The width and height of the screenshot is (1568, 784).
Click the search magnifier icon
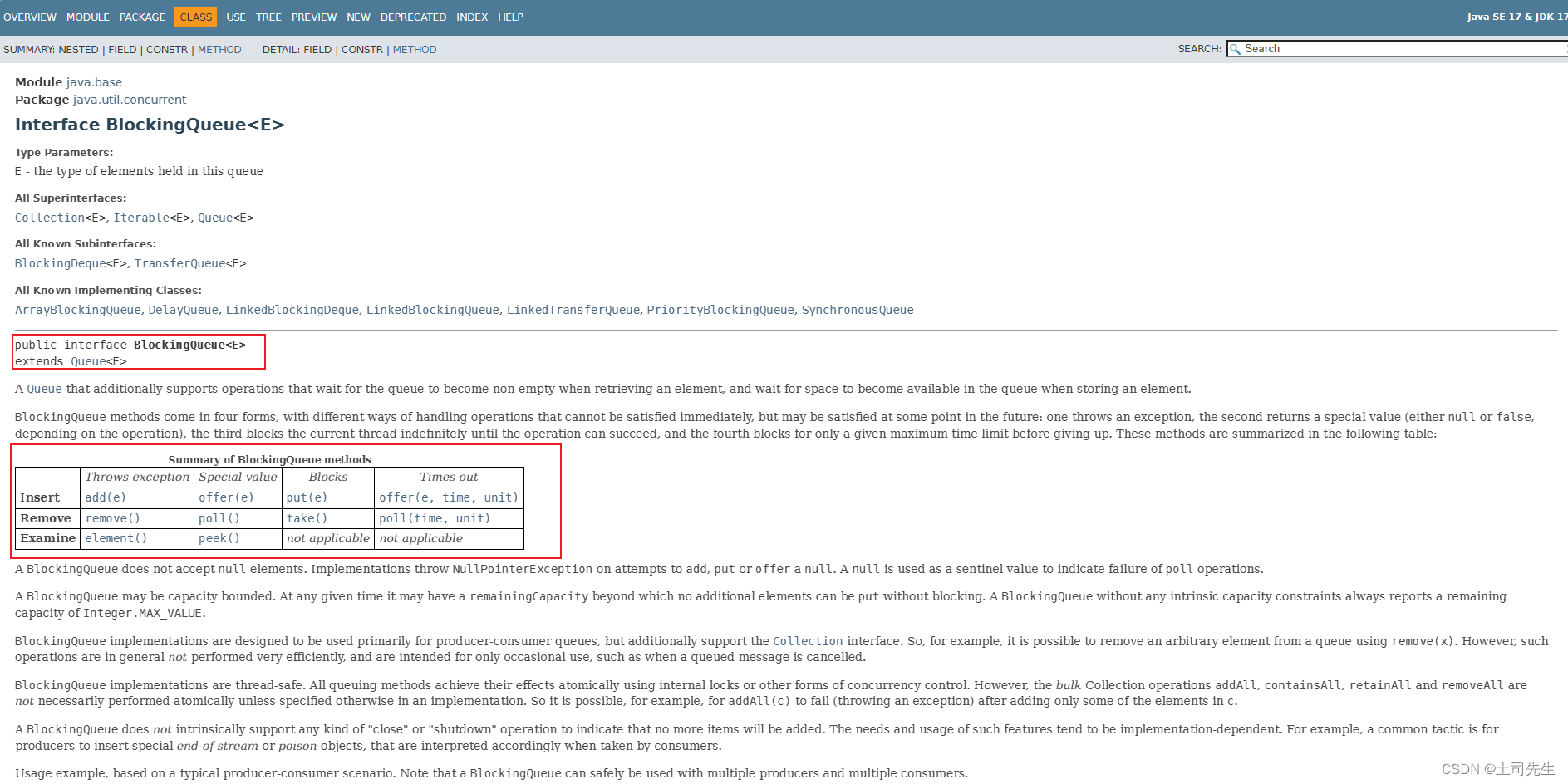(x=1236, y=49)
